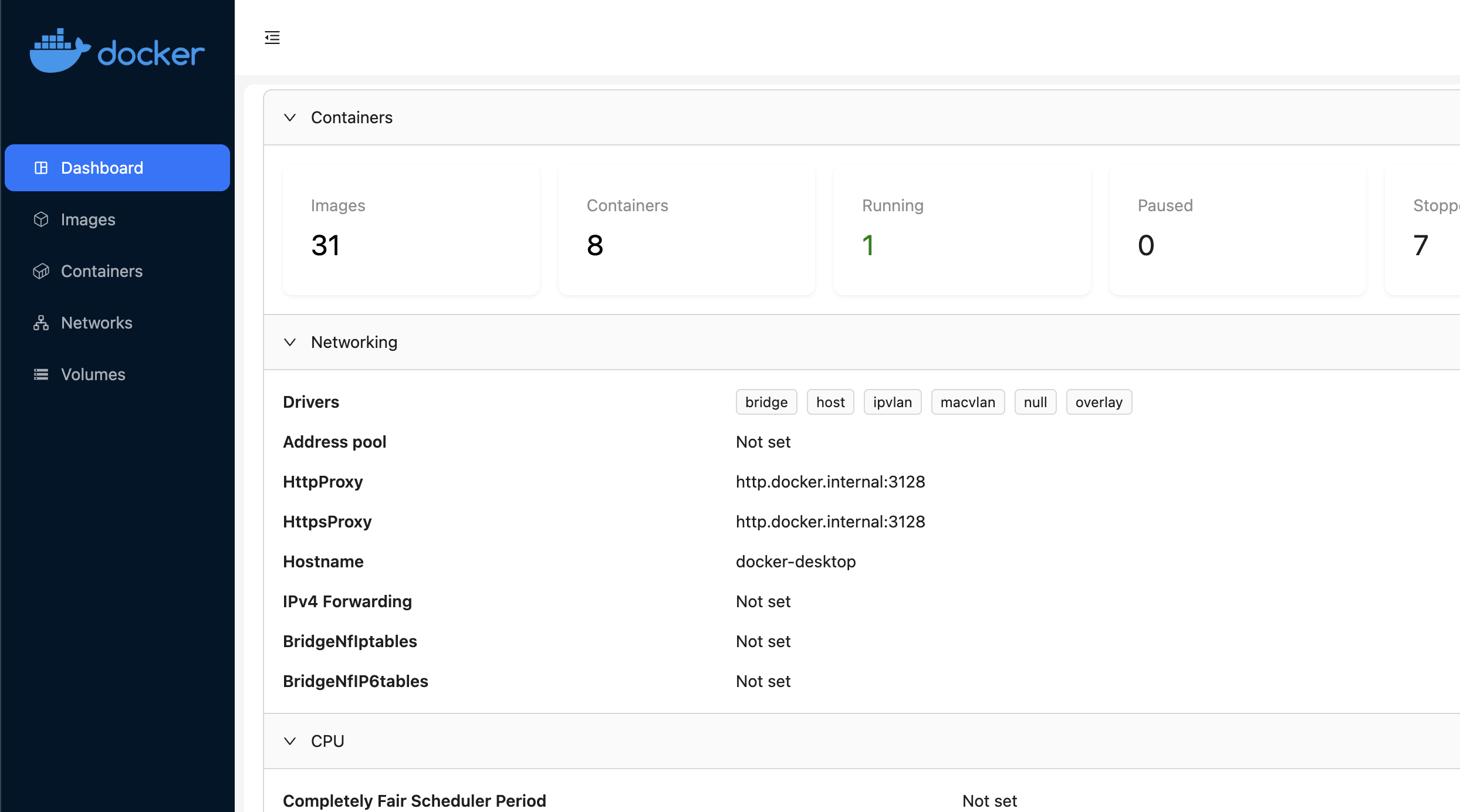Click the Volumes stack icon
The height and width of the screenshot is (812, 1460).
click(41, 374)
